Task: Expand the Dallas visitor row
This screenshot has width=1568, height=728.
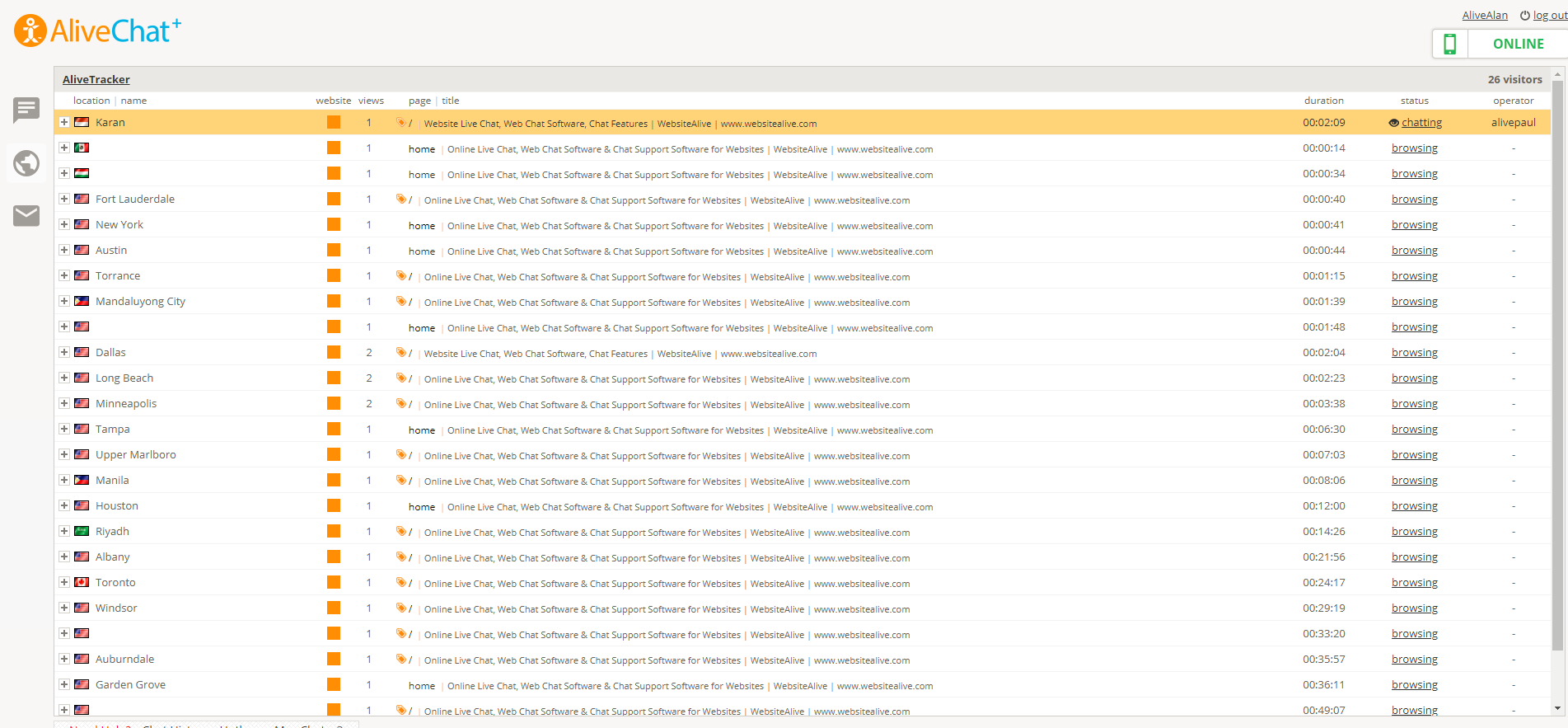Action: 63,352
